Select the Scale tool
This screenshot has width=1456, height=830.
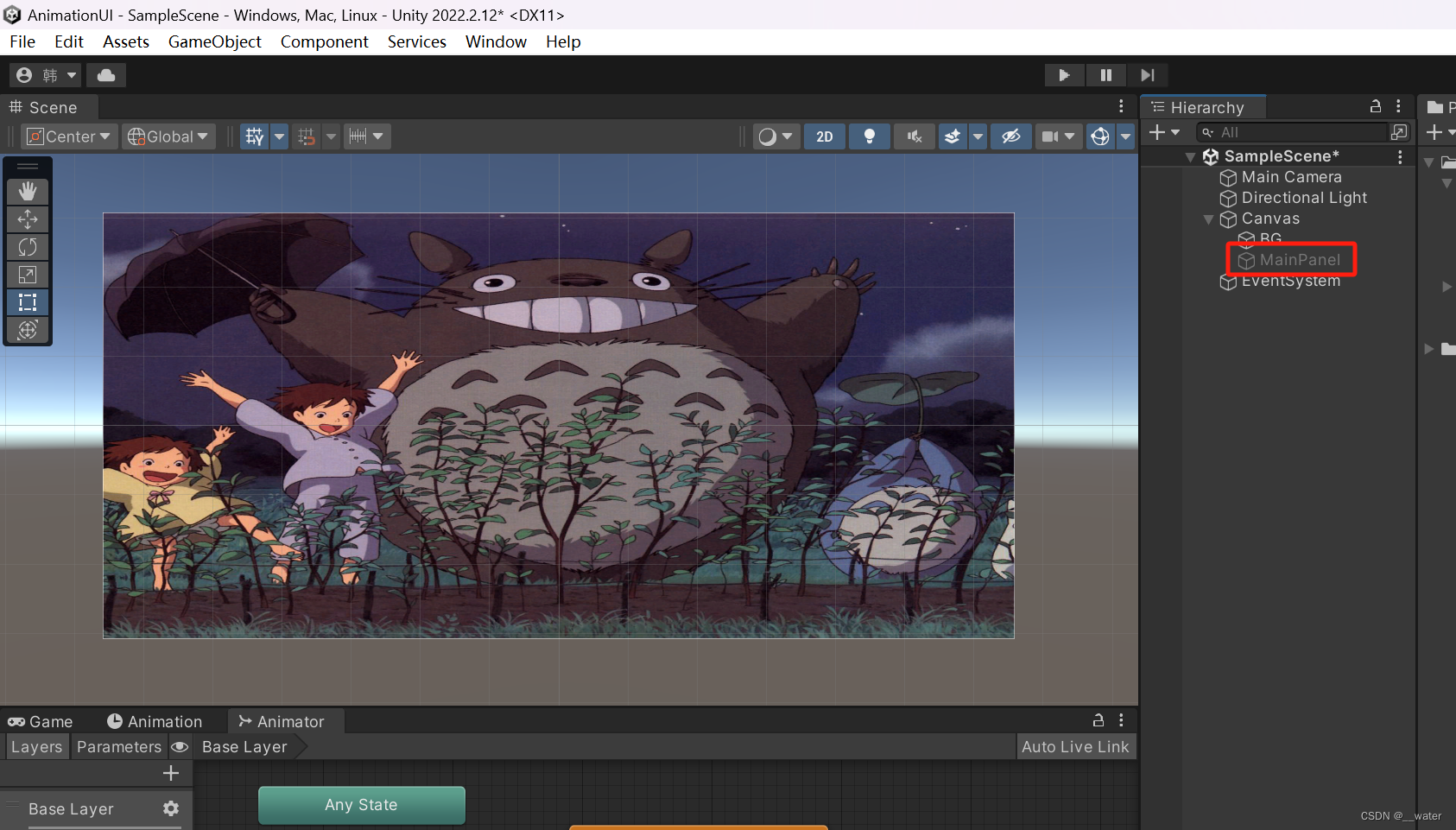tap(28, 275)
